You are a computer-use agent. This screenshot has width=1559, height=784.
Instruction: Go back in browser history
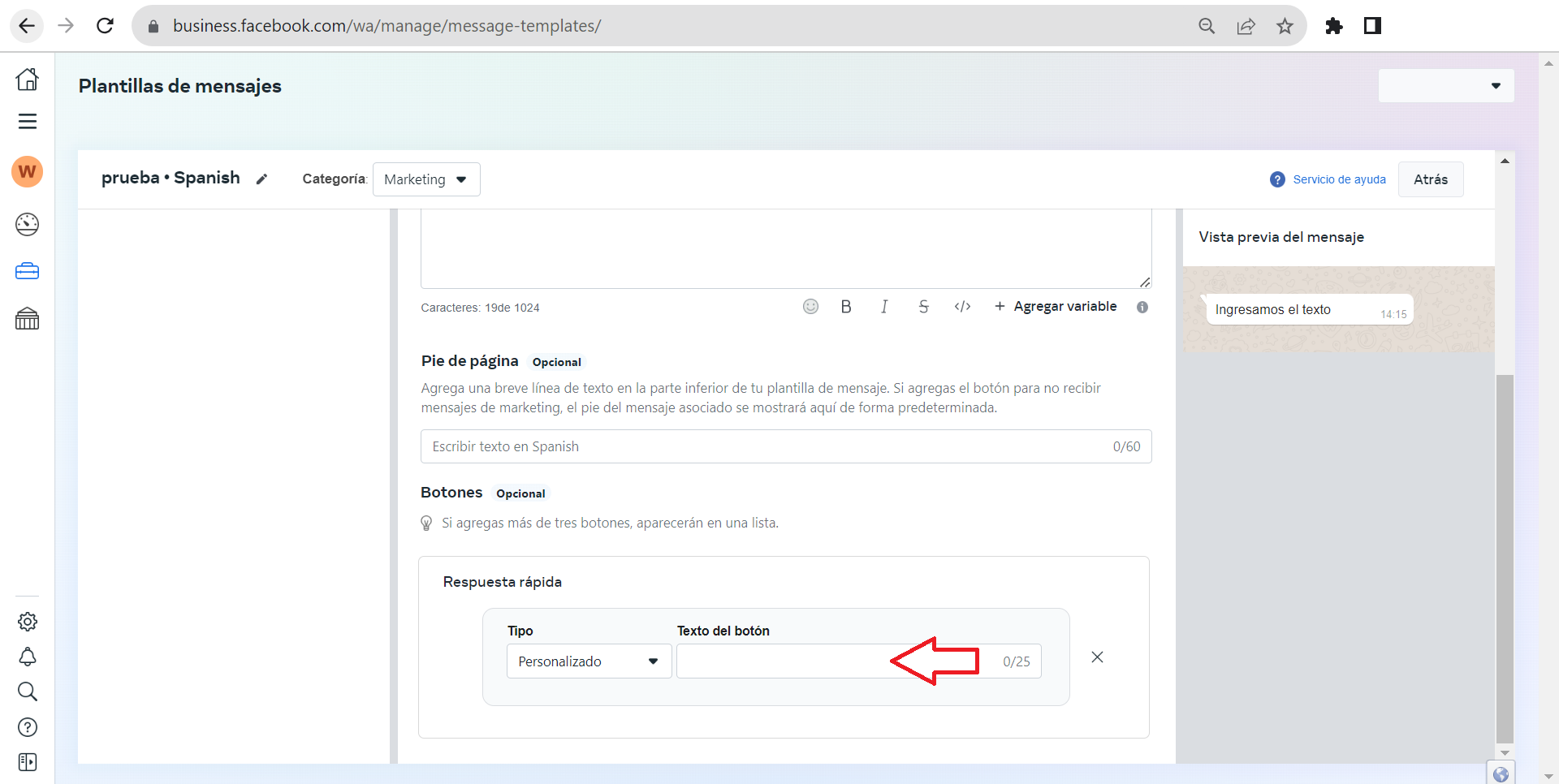pyautogui.click(x=27, y=26)
